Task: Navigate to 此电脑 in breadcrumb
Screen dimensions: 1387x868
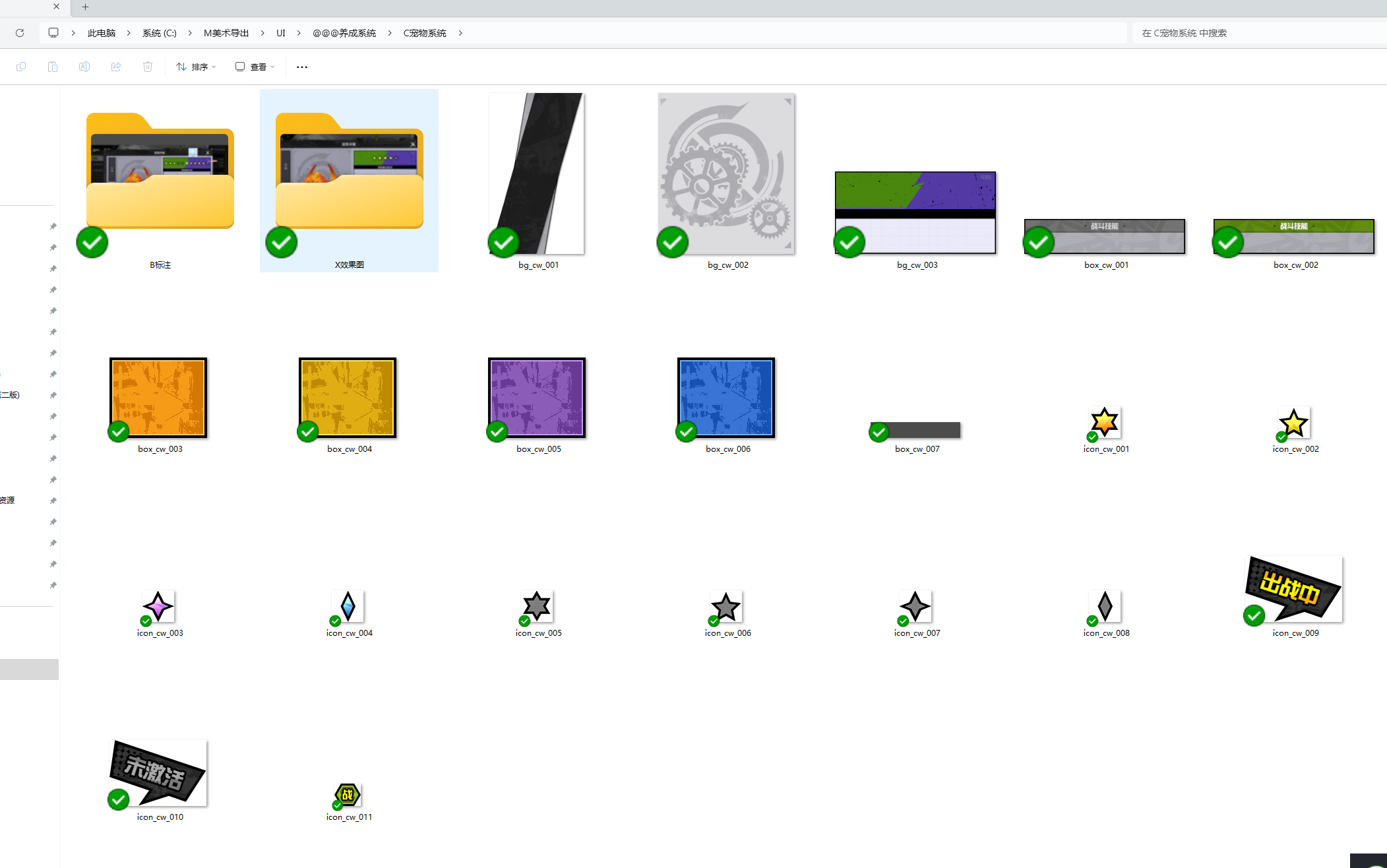Action: click(x=102, y=33)
